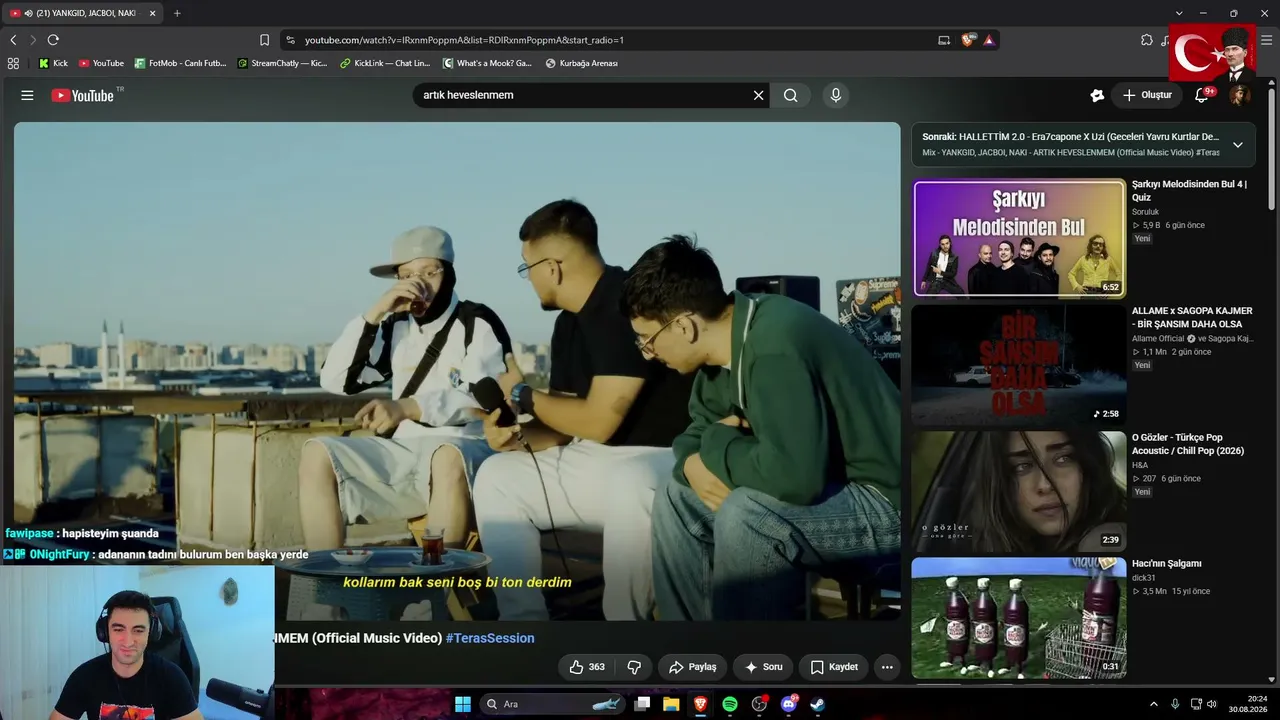
Task: Open the Brave Rewards triangle icon
Action: 989,40
